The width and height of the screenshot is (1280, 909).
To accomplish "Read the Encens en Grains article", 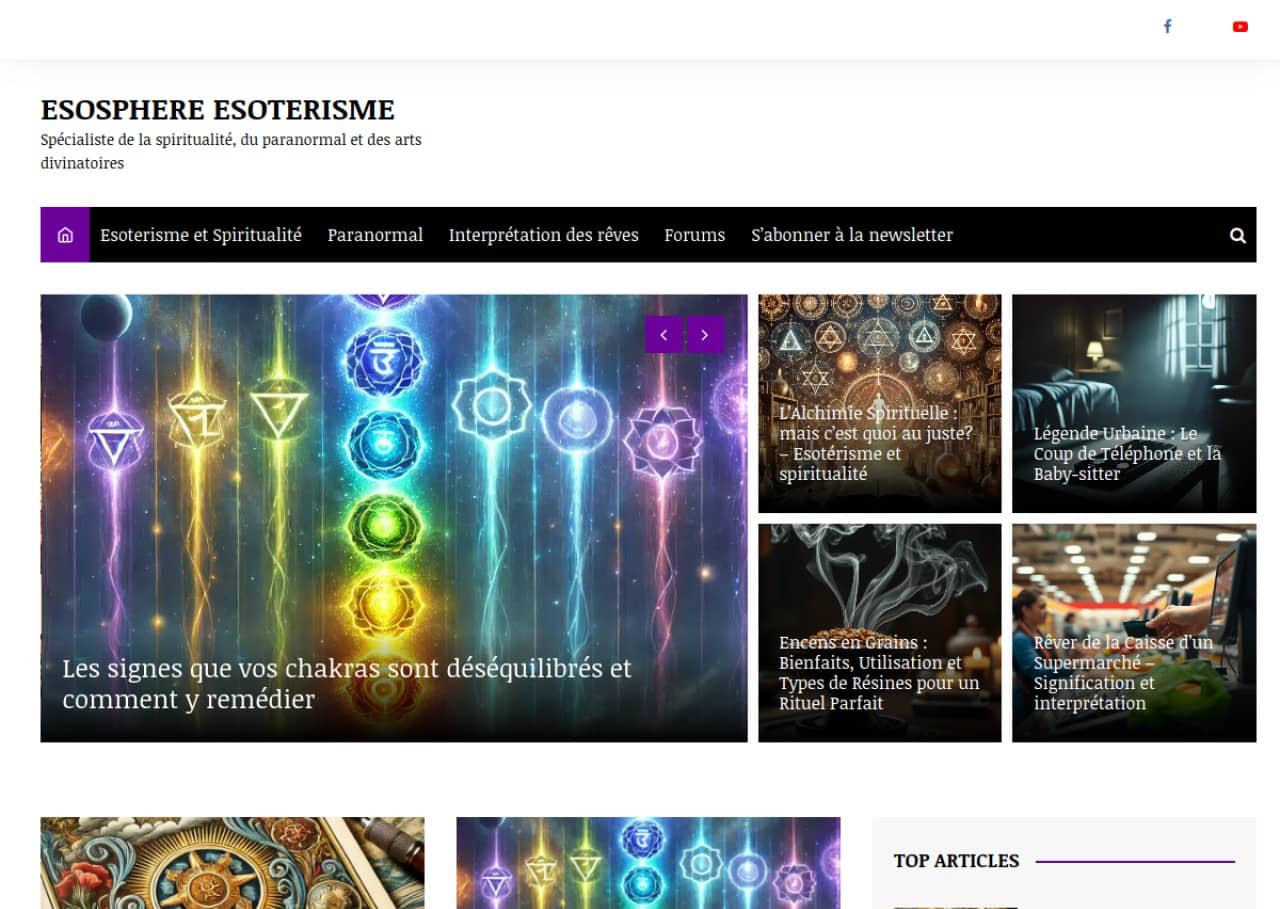I will 879,672.
